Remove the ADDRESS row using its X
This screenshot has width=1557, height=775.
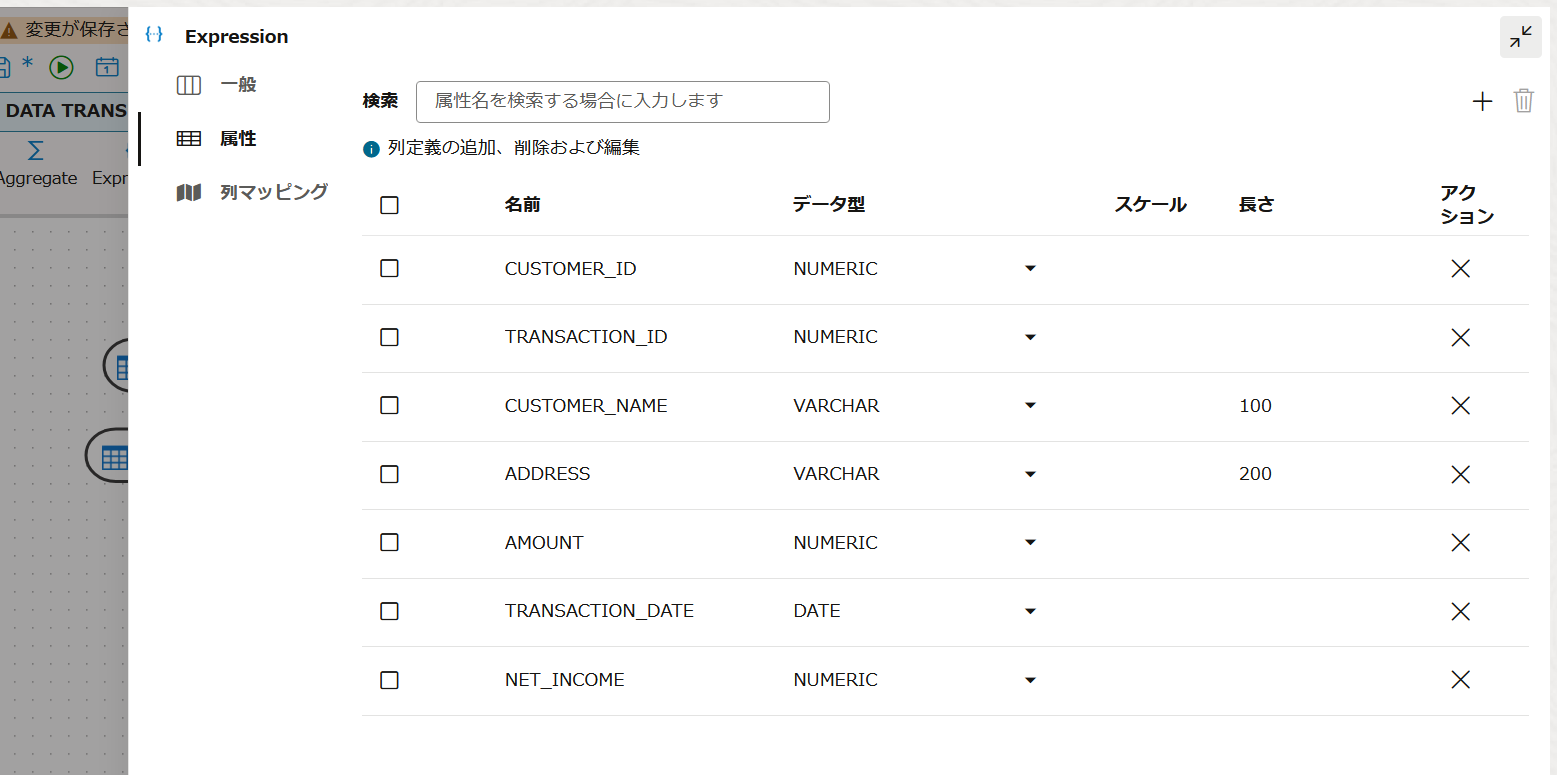(x=1460, y=474)
